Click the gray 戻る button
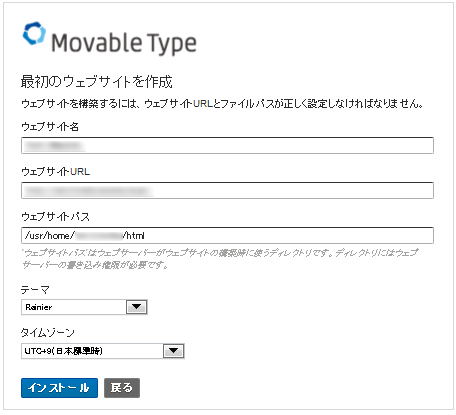Image resolution: width=456 pixels, height=415 pixels. coord(122,388)
